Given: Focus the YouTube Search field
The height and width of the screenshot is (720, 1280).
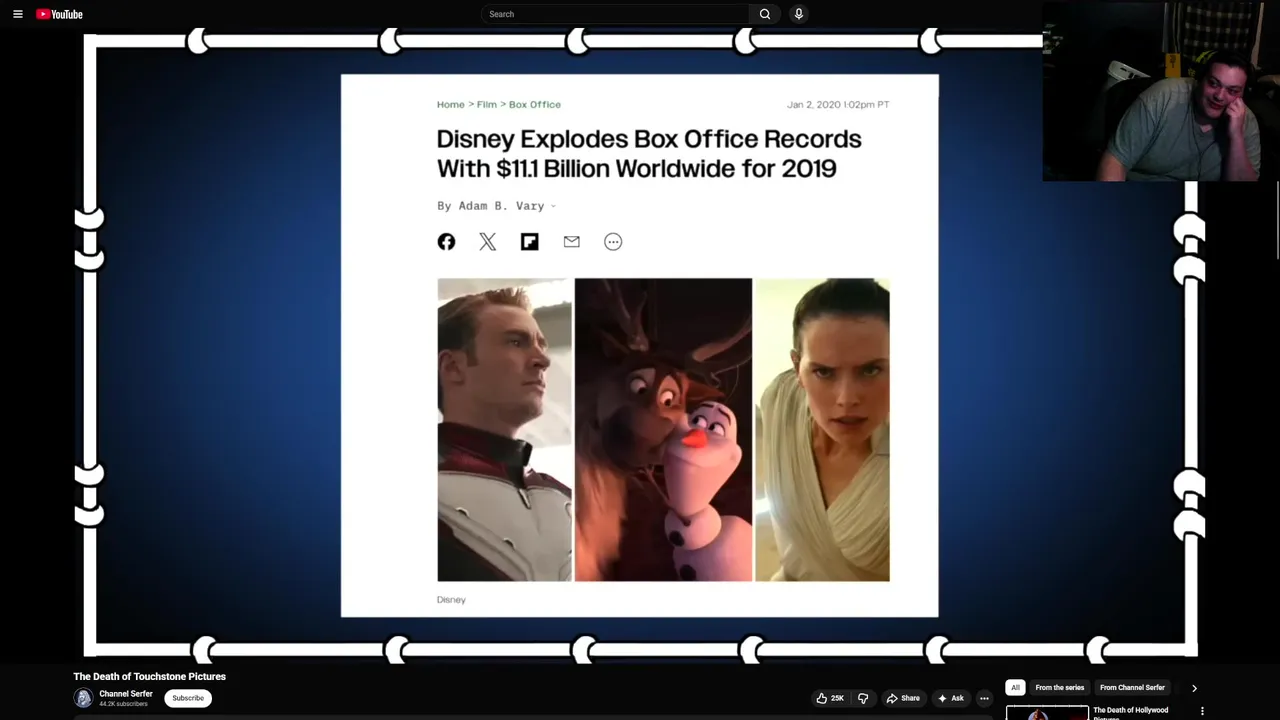Looking at the screenshot, I should 615,14.
